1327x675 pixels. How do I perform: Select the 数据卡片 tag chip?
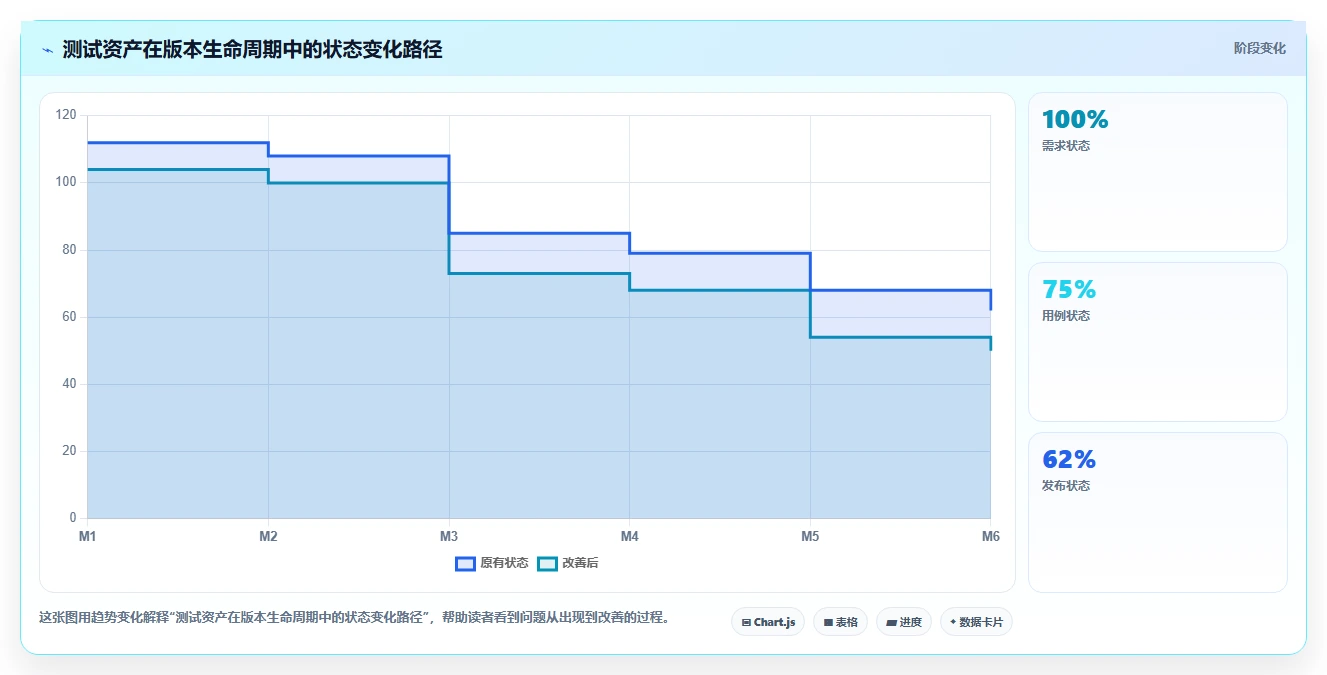[976, 622]
